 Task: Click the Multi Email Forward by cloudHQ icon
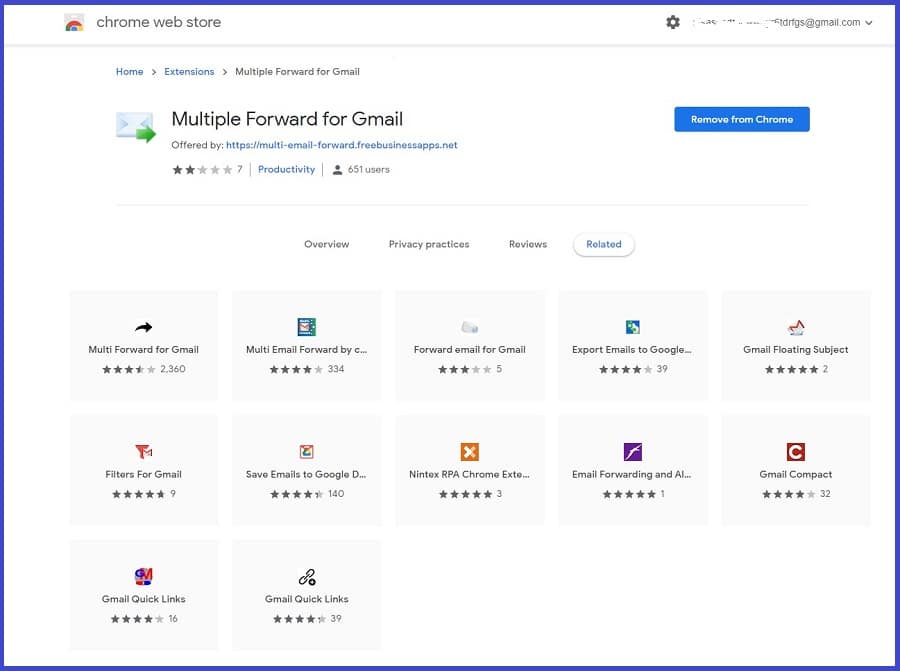tap(307, 327)
